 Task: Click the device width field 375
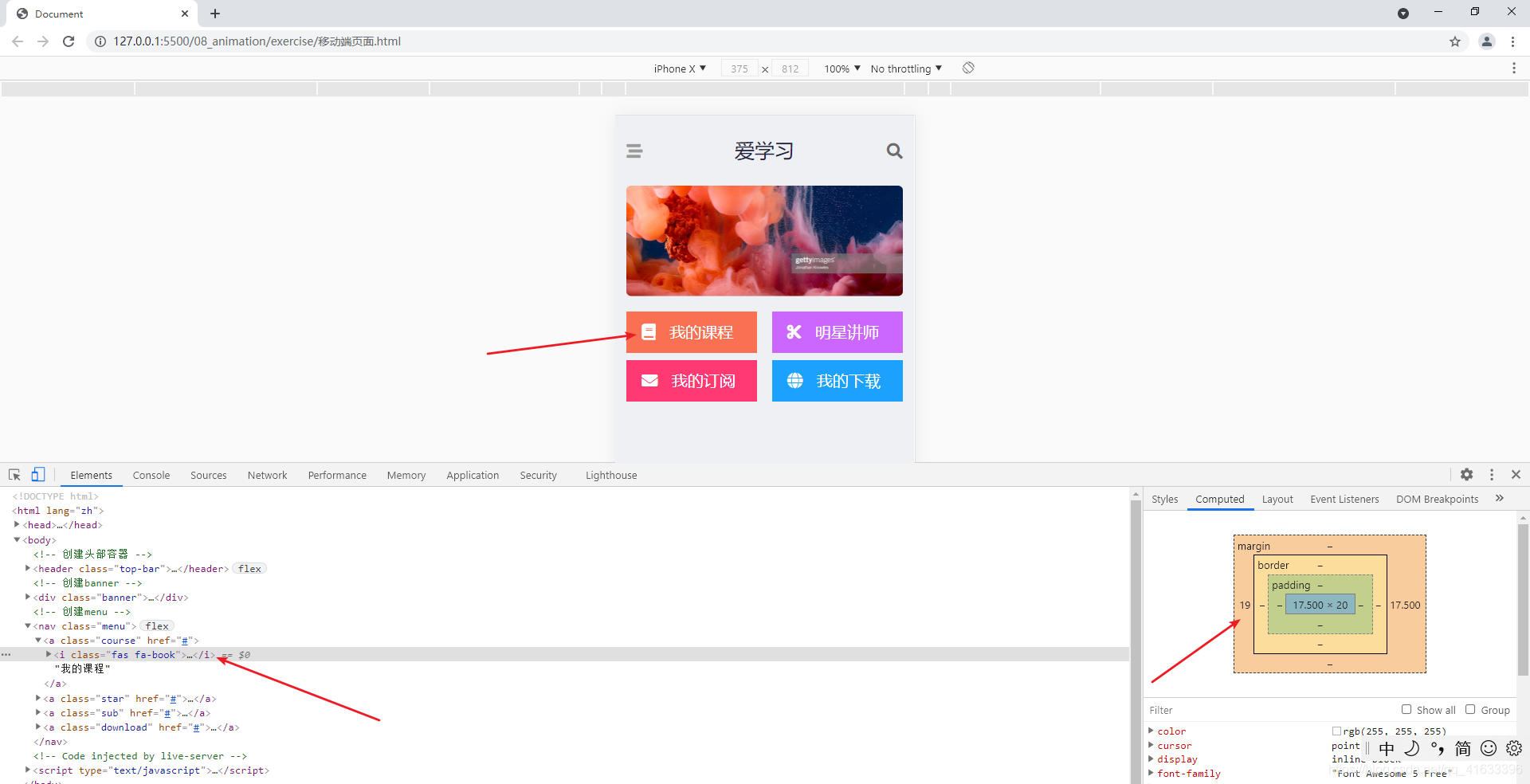[739, 69]
